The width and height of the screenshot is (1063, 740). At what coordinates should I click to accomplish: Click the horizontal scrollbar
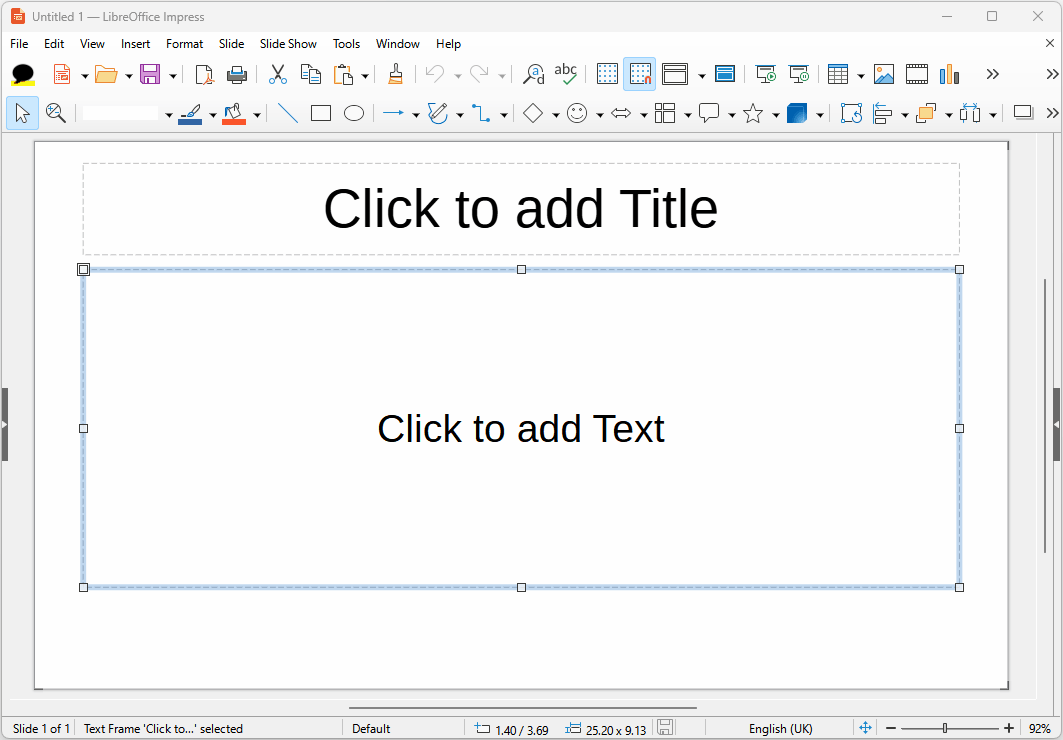(523, 707)
